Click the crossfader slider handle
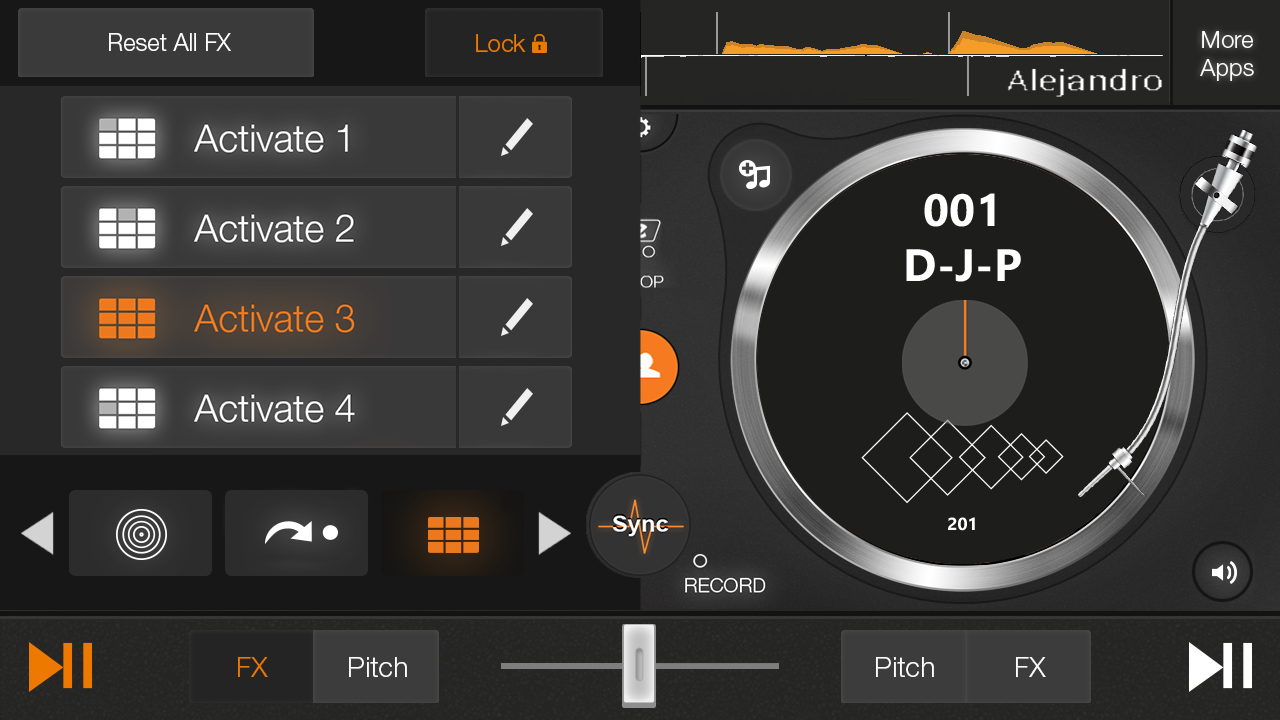The width and height of the screenshot is (1280, 720). pyautogui.click(x=639, y=665)
